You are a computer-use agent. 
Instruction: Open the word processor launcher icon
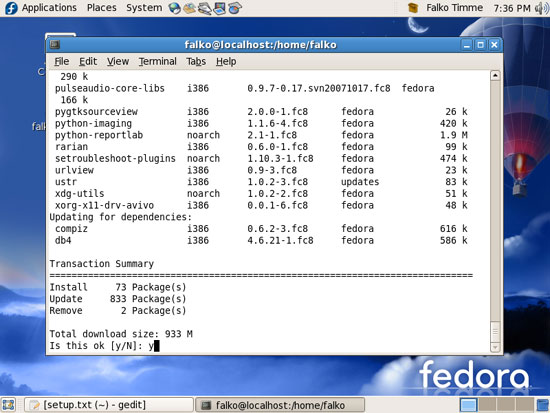click(204, 8)
